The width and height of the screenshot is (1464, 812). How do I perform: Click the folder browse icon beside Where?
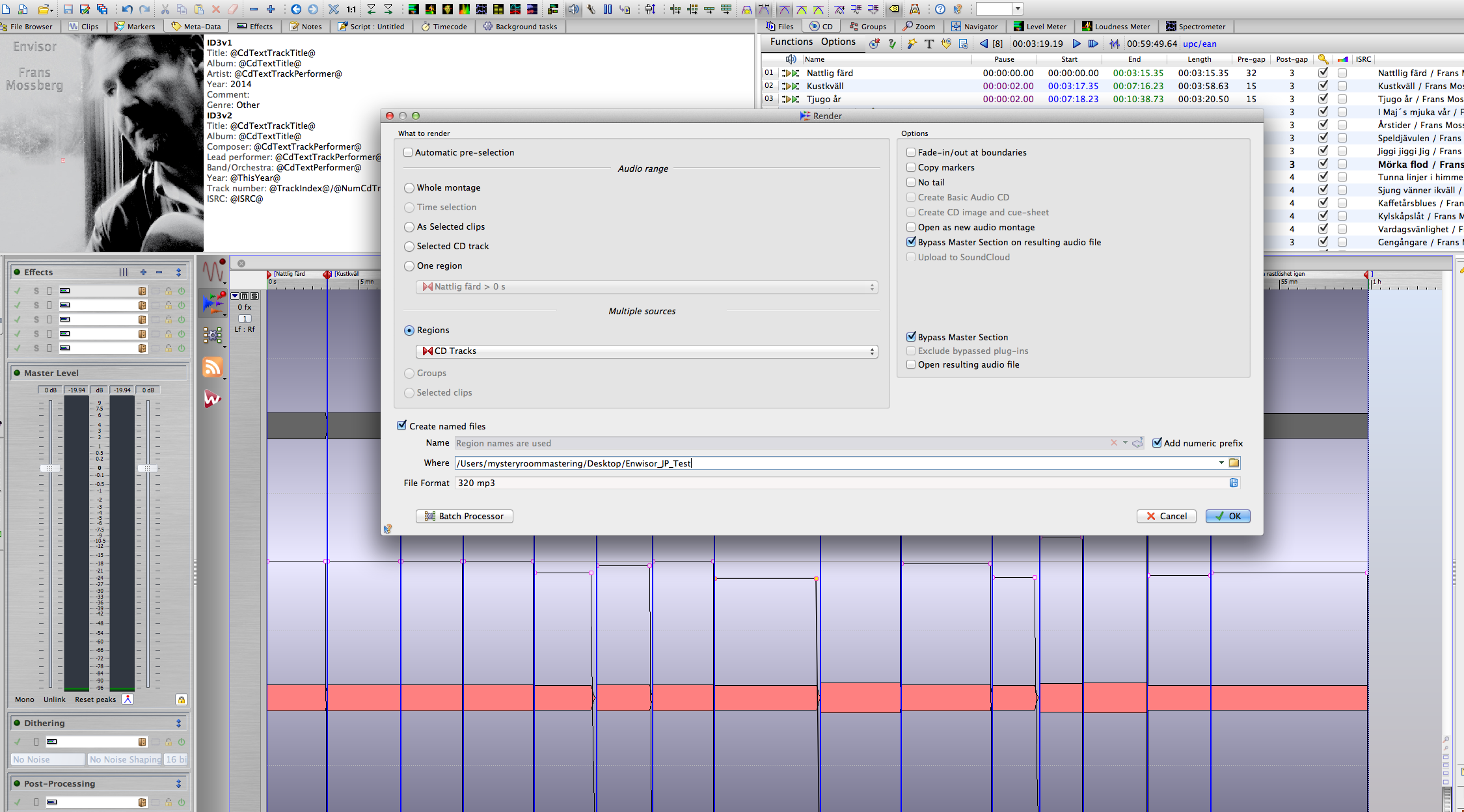tap(1234, 463)
